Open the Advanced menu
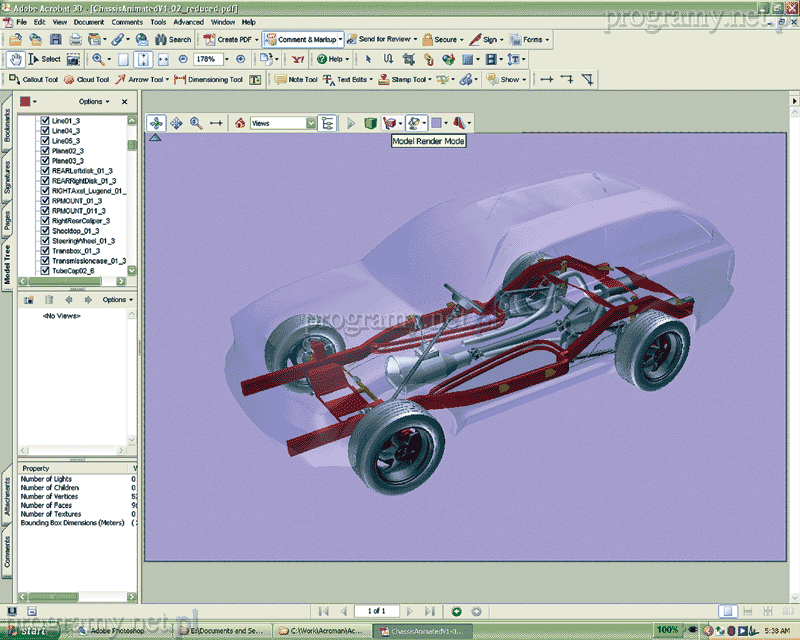Screen dimensions: 800x640 (188, 21)
